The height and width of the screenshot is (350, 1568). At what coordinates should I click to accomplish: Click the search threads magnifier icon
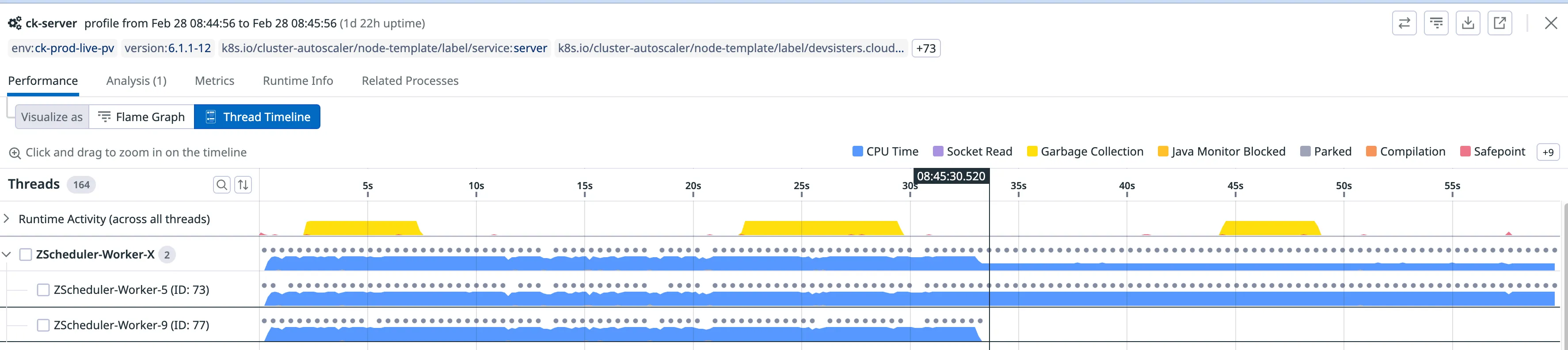click(222, 184)
